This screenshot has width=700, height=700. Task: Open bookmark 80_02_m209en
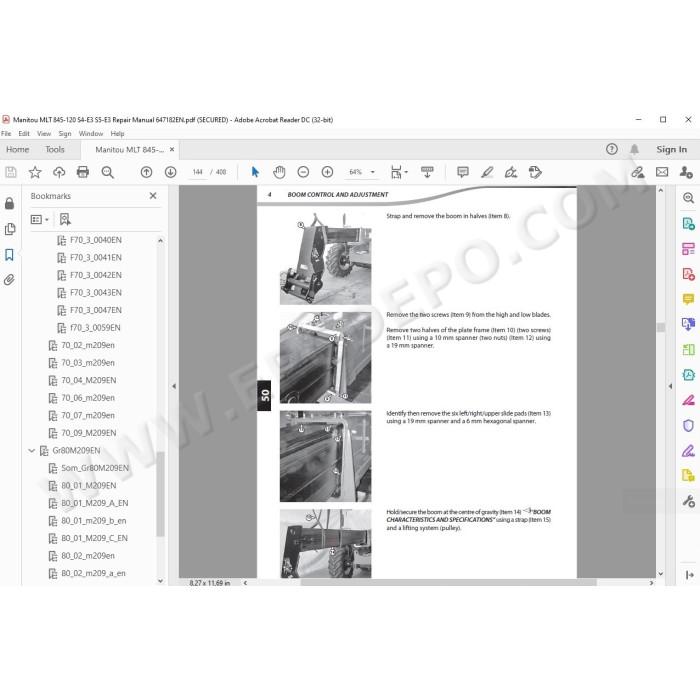[88, 556]
